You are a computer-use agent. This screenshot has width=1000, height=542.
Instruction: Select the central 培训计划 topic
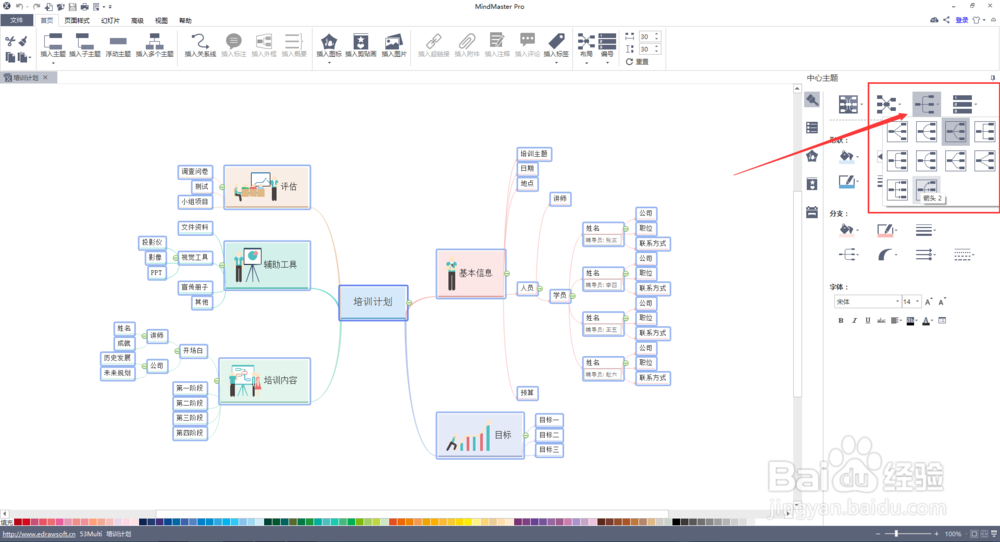pos(373,302)
